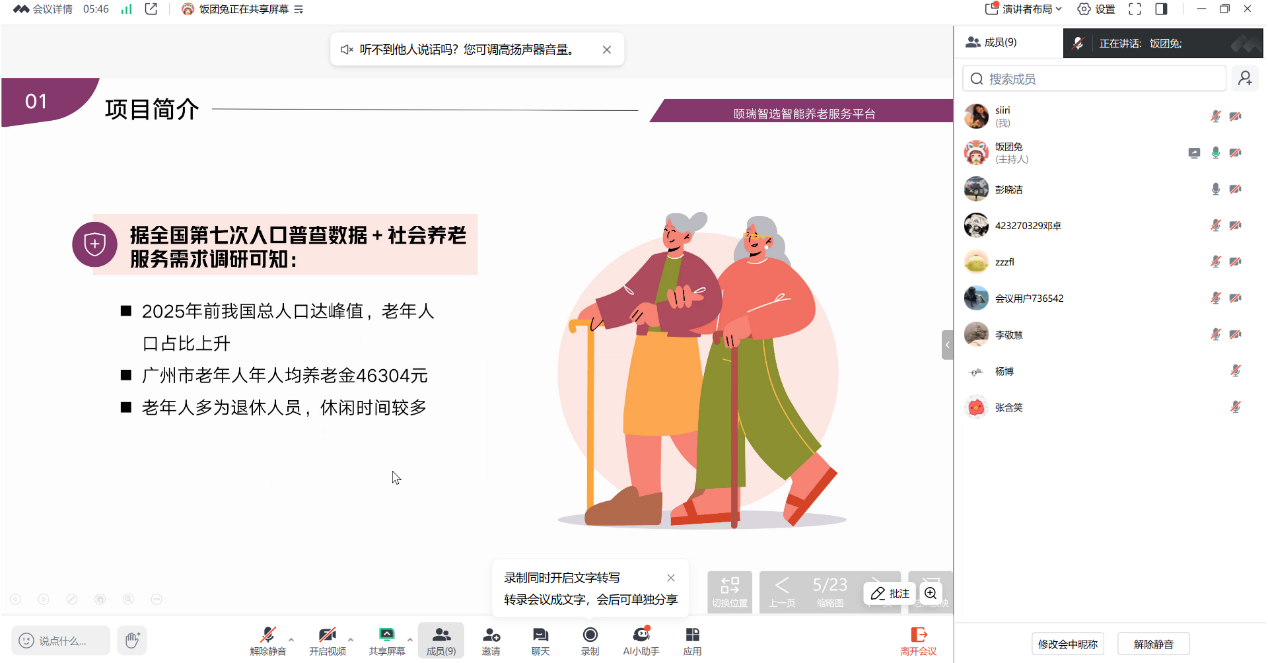Turn on camera with 开启视频
The width and height of the screenshot is (1268, 663).
[327, 635]
